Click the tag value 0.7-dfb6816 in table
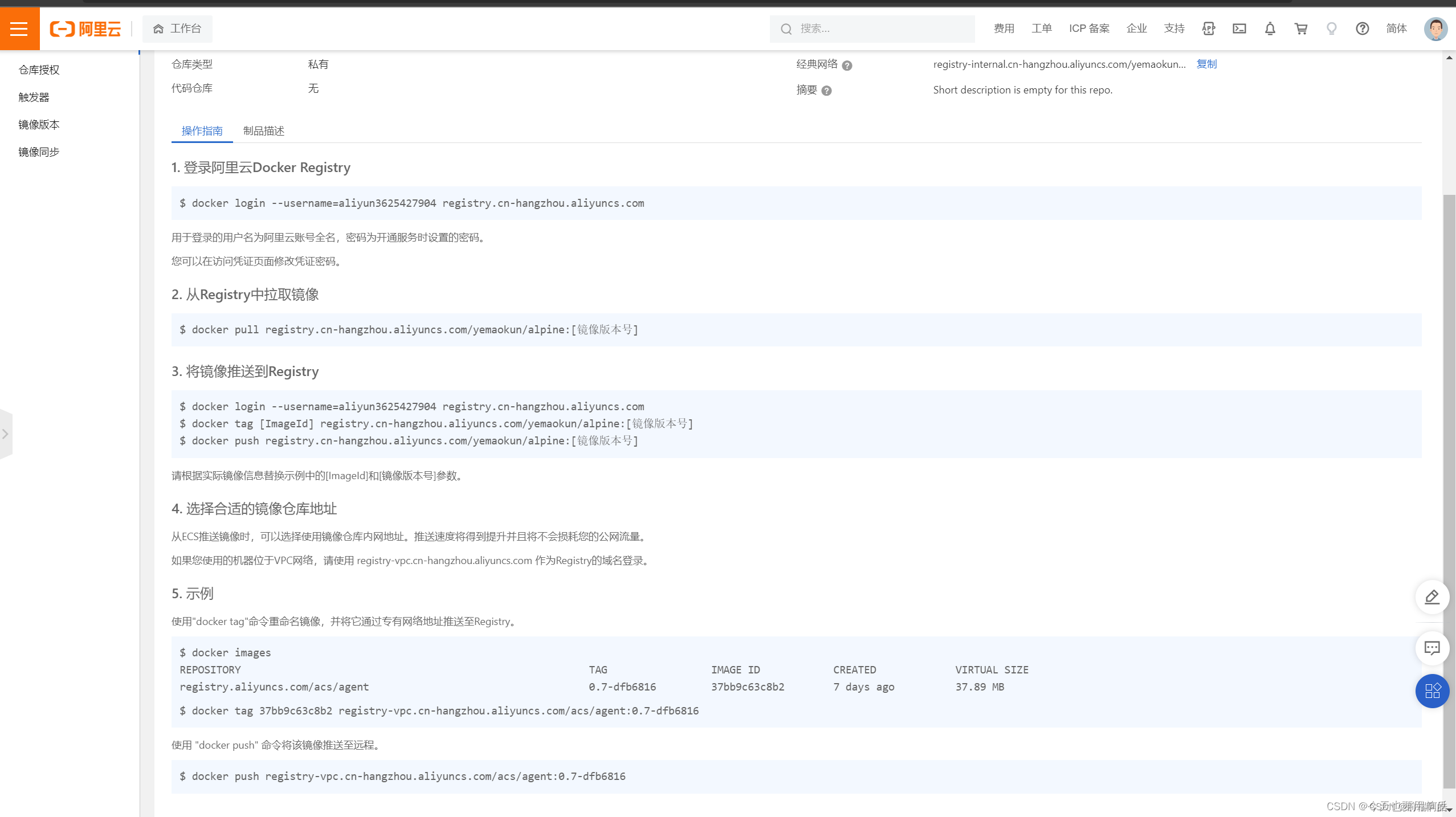Viewport: 1456px width, 817px height. tap(622, 687)
